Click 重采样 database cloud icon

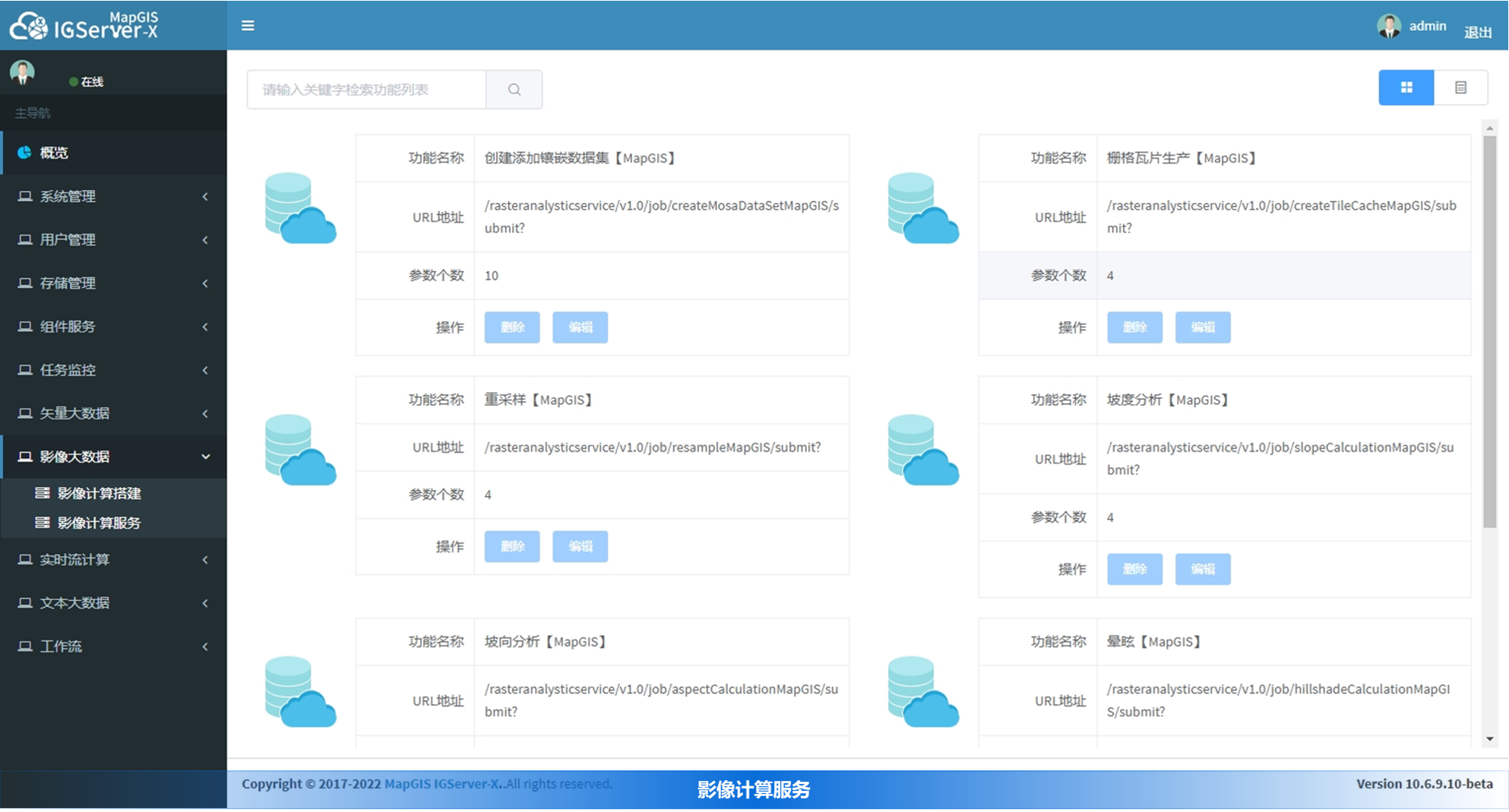click(300, 450)
